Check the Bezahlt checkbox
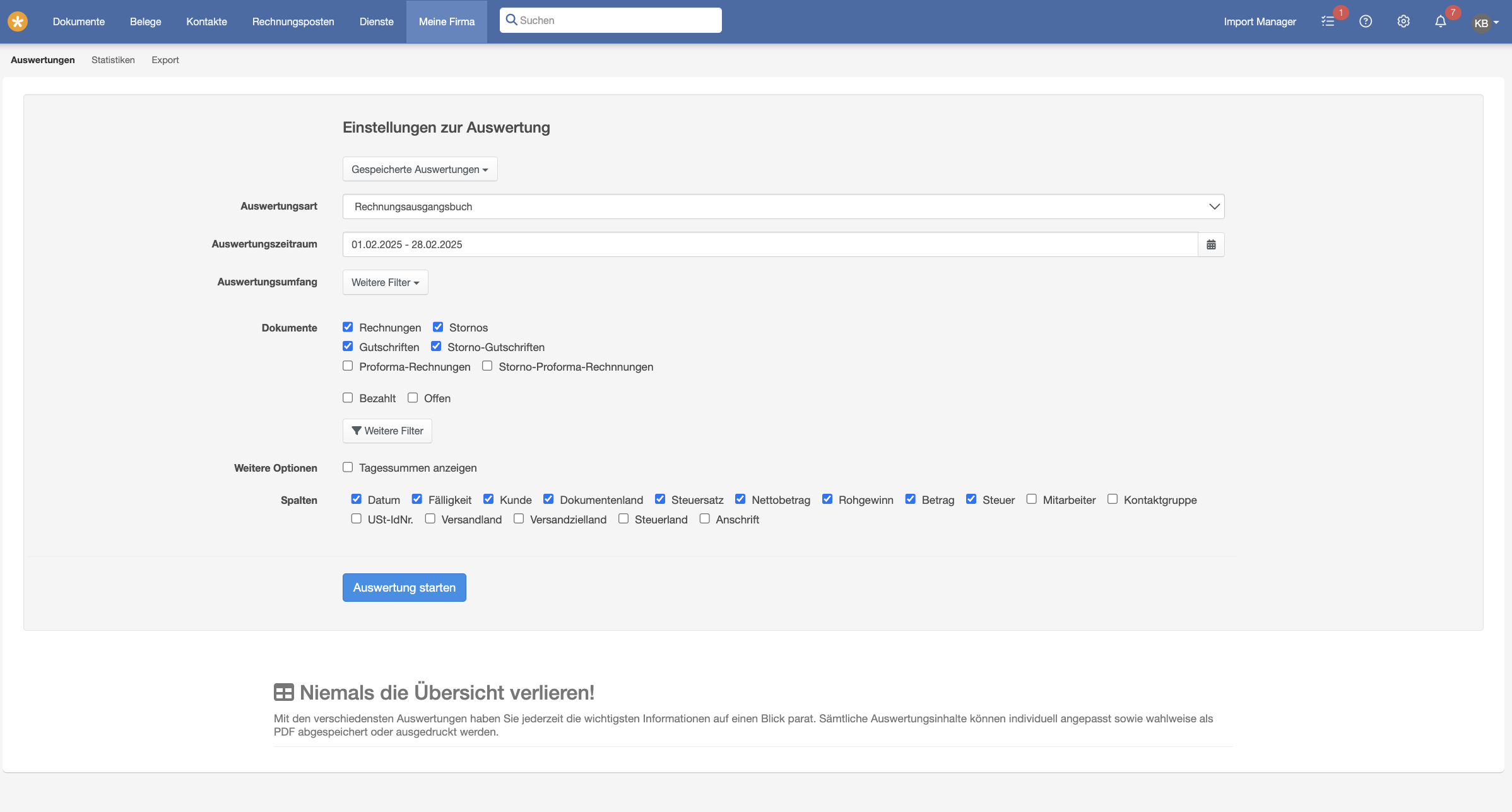Viewport: 1512px width, 812px height. (x=348, y=398)
